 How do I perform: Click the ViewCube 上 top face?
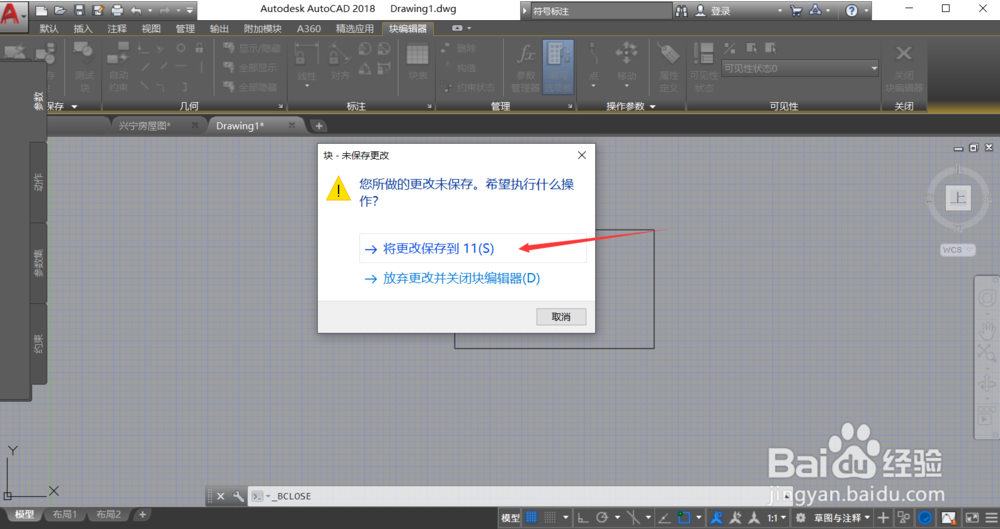click(x=958, y=198)
